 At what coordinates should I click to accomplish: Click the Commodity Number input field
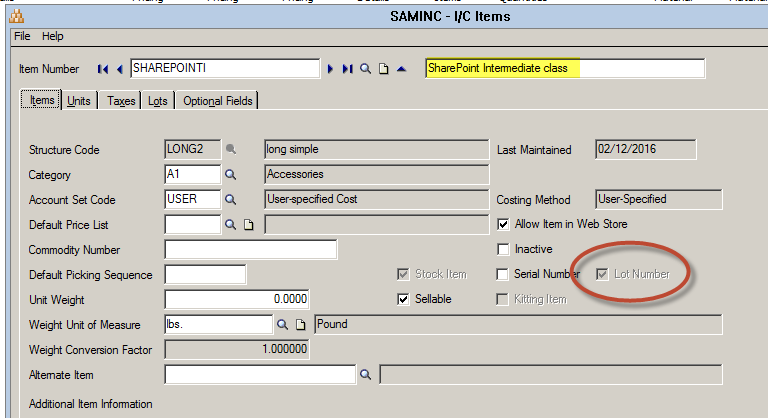251,249
